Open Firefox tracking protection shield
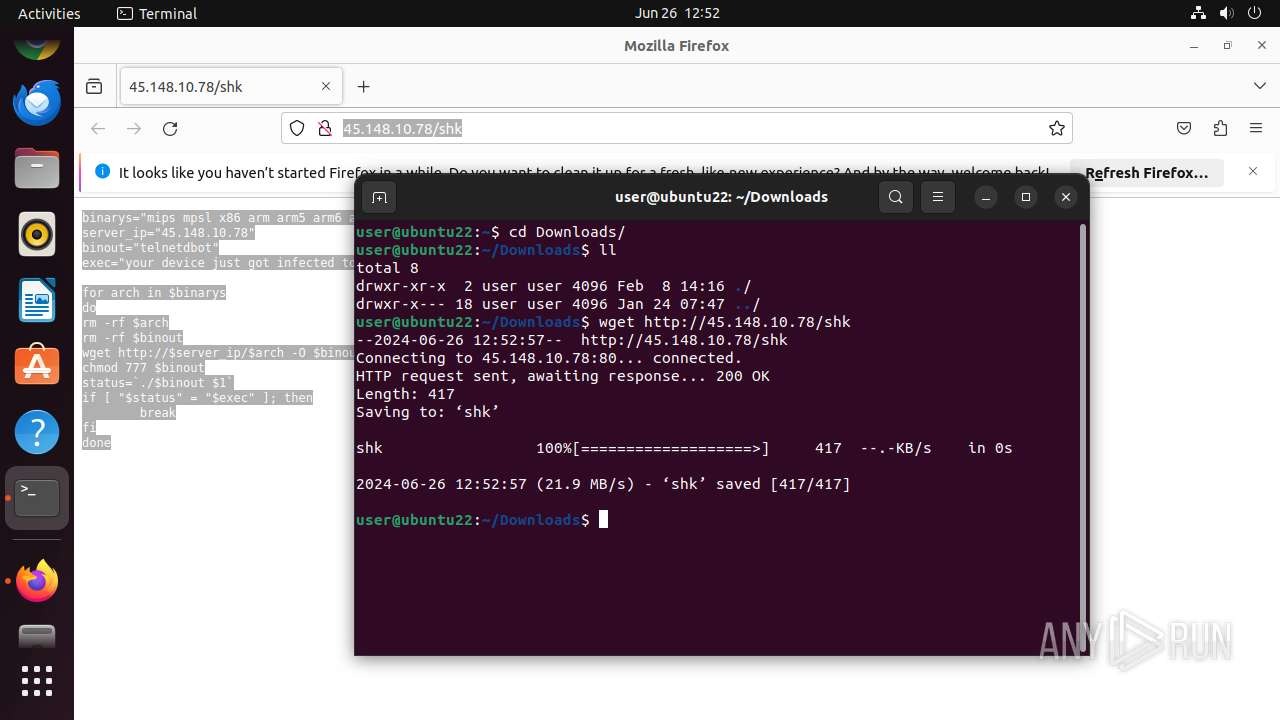 pyautogui.click(x=297, y=128)
